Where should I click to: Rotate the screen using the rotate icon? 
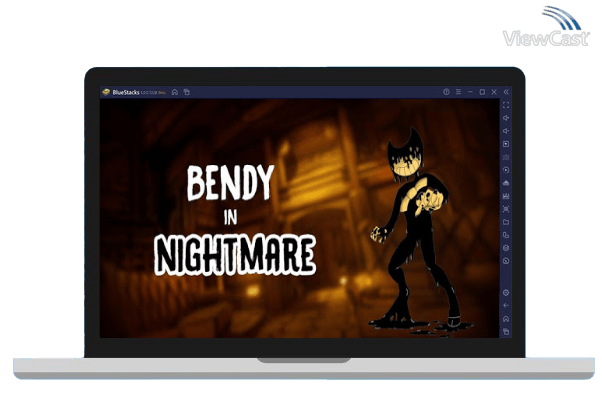tap(506, 235)
